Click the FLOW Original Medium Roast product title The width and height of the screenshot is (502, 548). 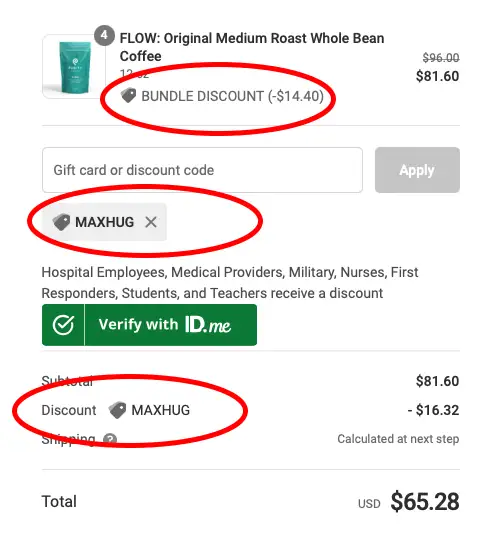(252, 47)
